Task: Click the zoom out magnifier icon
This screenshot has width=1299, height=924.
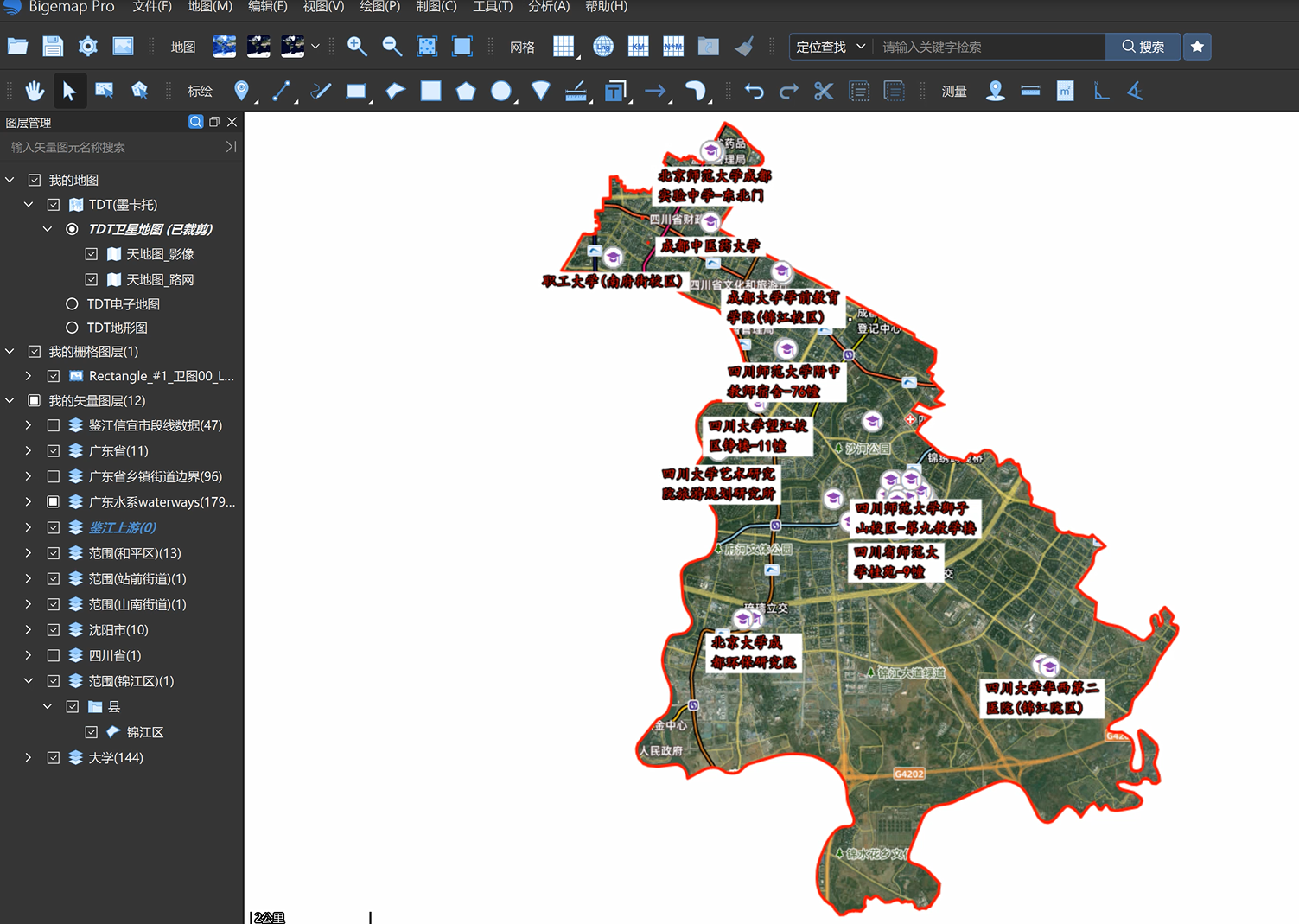Action: pyautogui.click(x=392, y=47)
